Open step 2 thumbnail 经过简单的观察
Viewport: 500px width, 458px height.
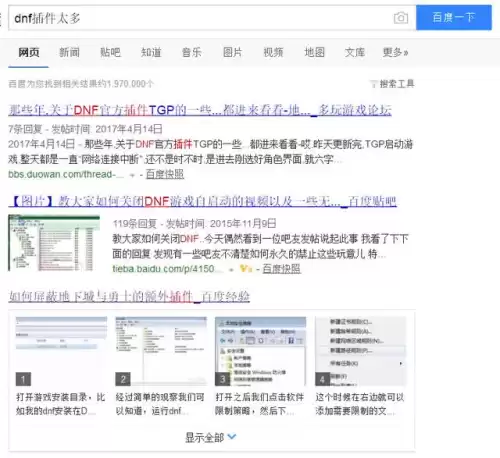[x=161, y=351]
